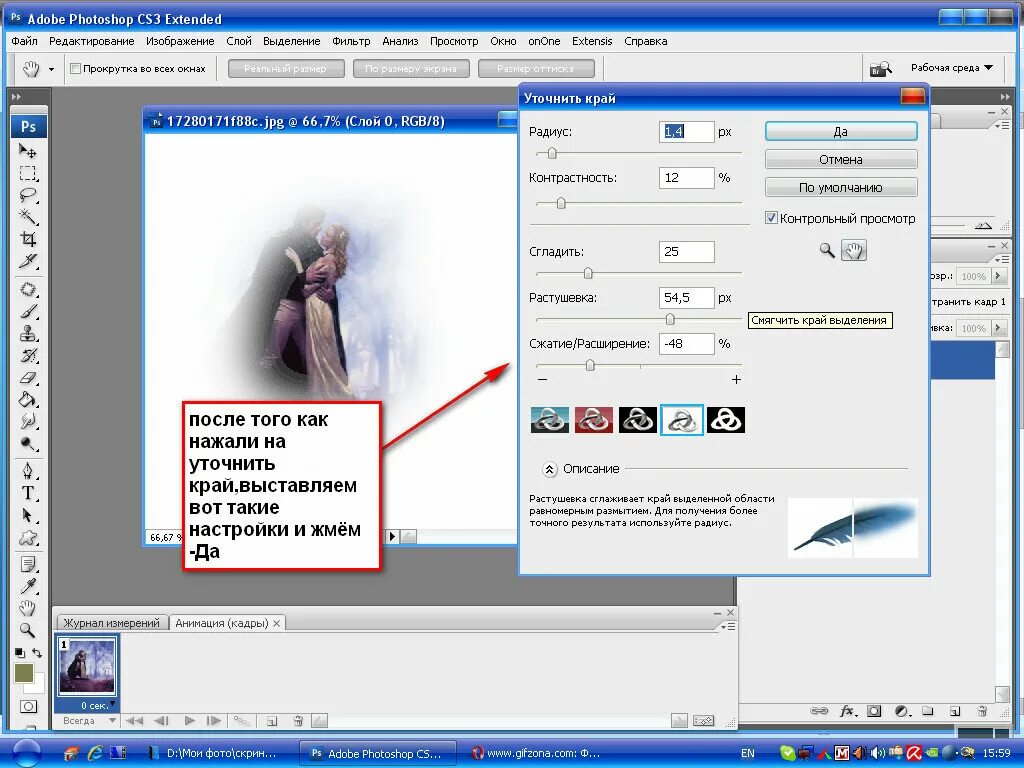This screenshot has width=1024, height=768.
Task: Open the Фильтр menu
Action: pos(351,41)
